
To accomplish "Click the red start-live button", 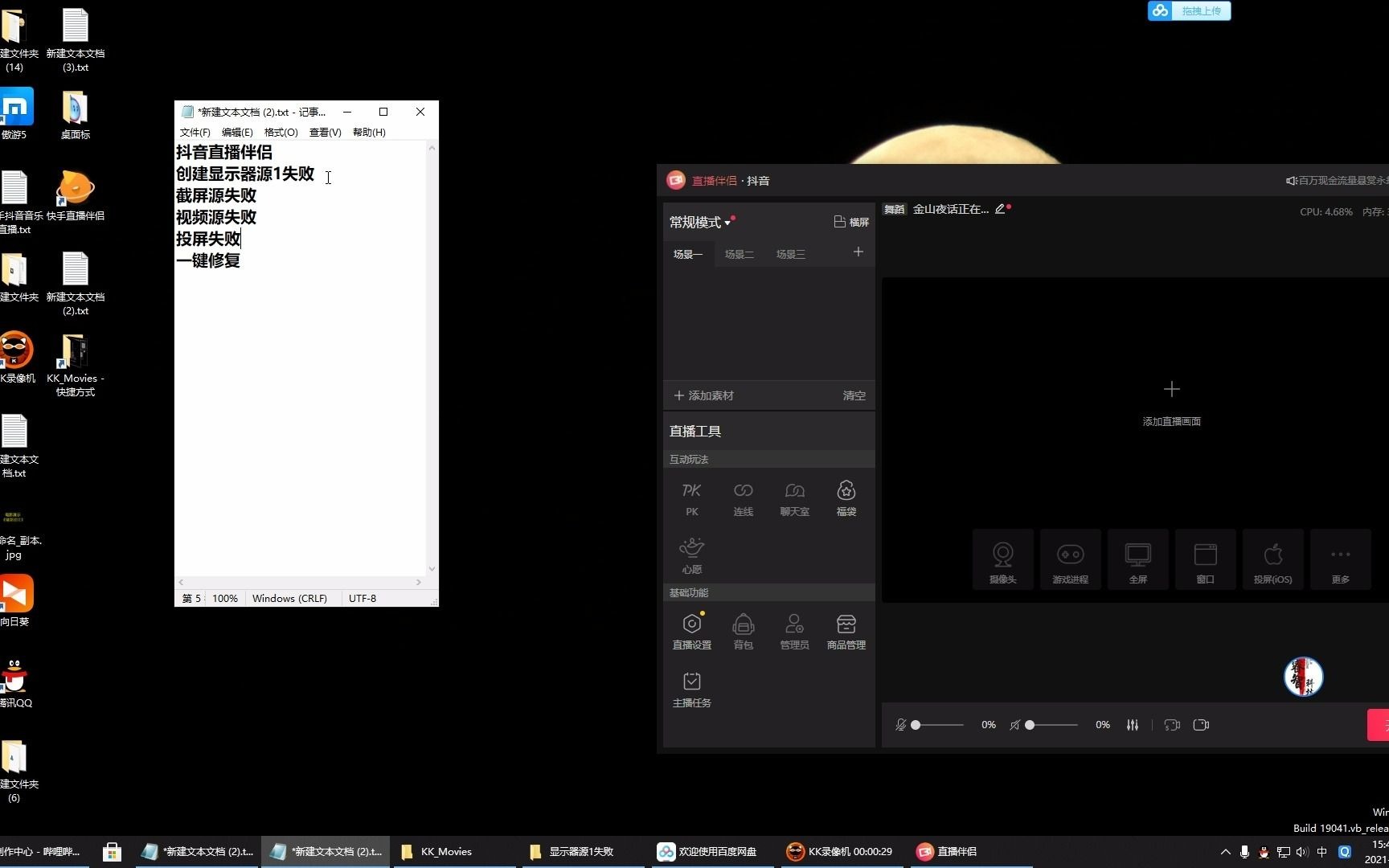I will (x=1378, y=725).
